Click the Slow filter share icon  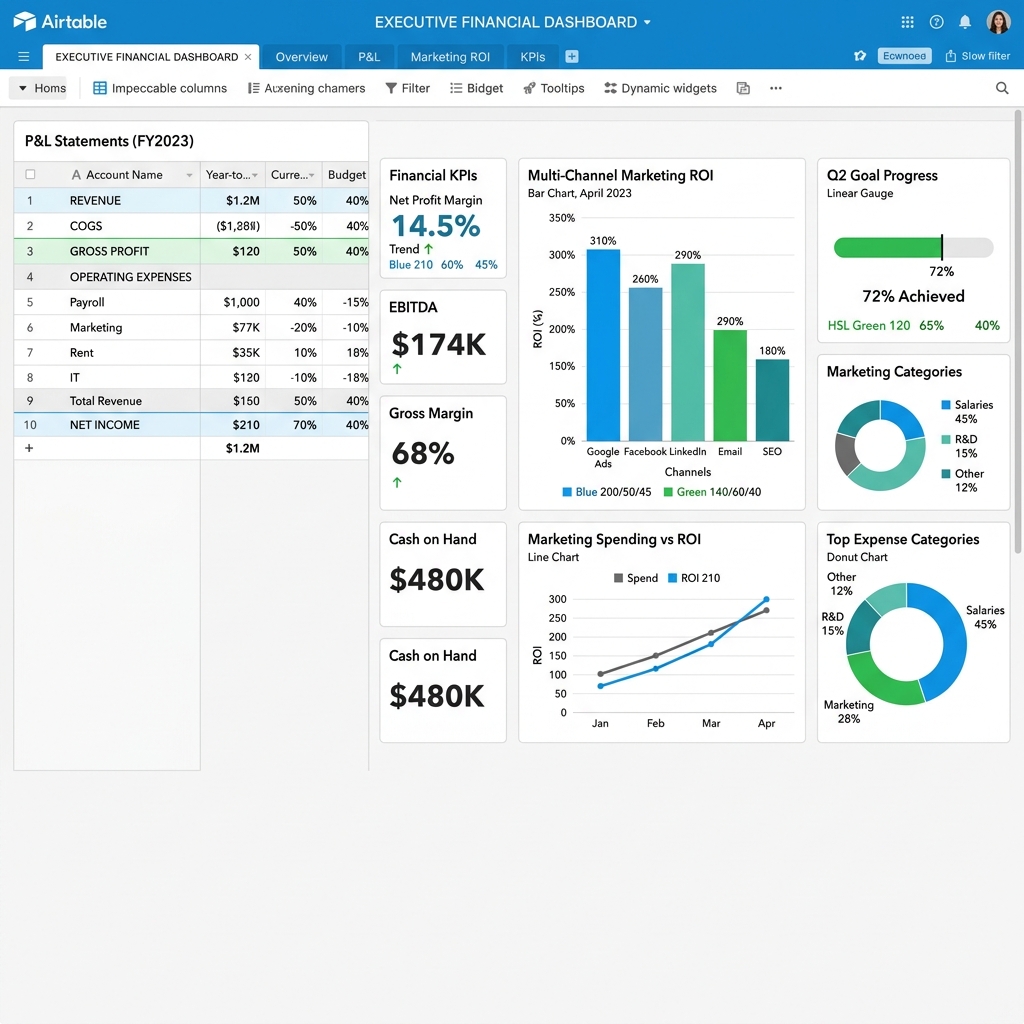point(951,56)
